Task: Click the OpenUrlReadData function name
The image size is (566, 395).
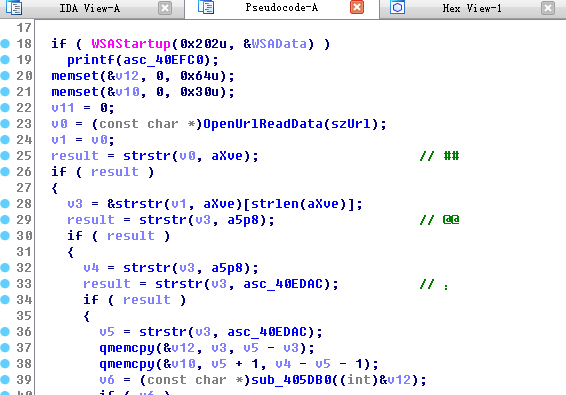Action: [x=263, y=124]
